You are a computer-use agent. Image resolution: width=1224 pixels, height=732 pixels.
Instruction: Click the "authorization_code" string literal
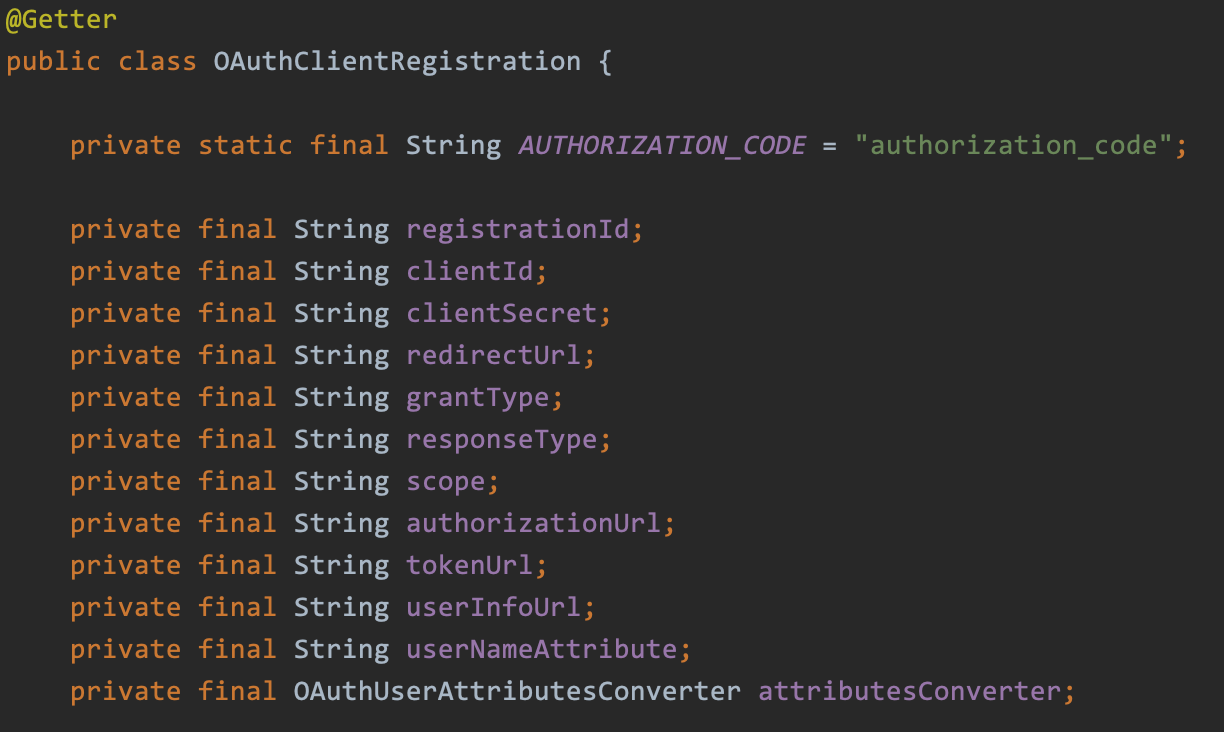click(x=1013, y=146)
